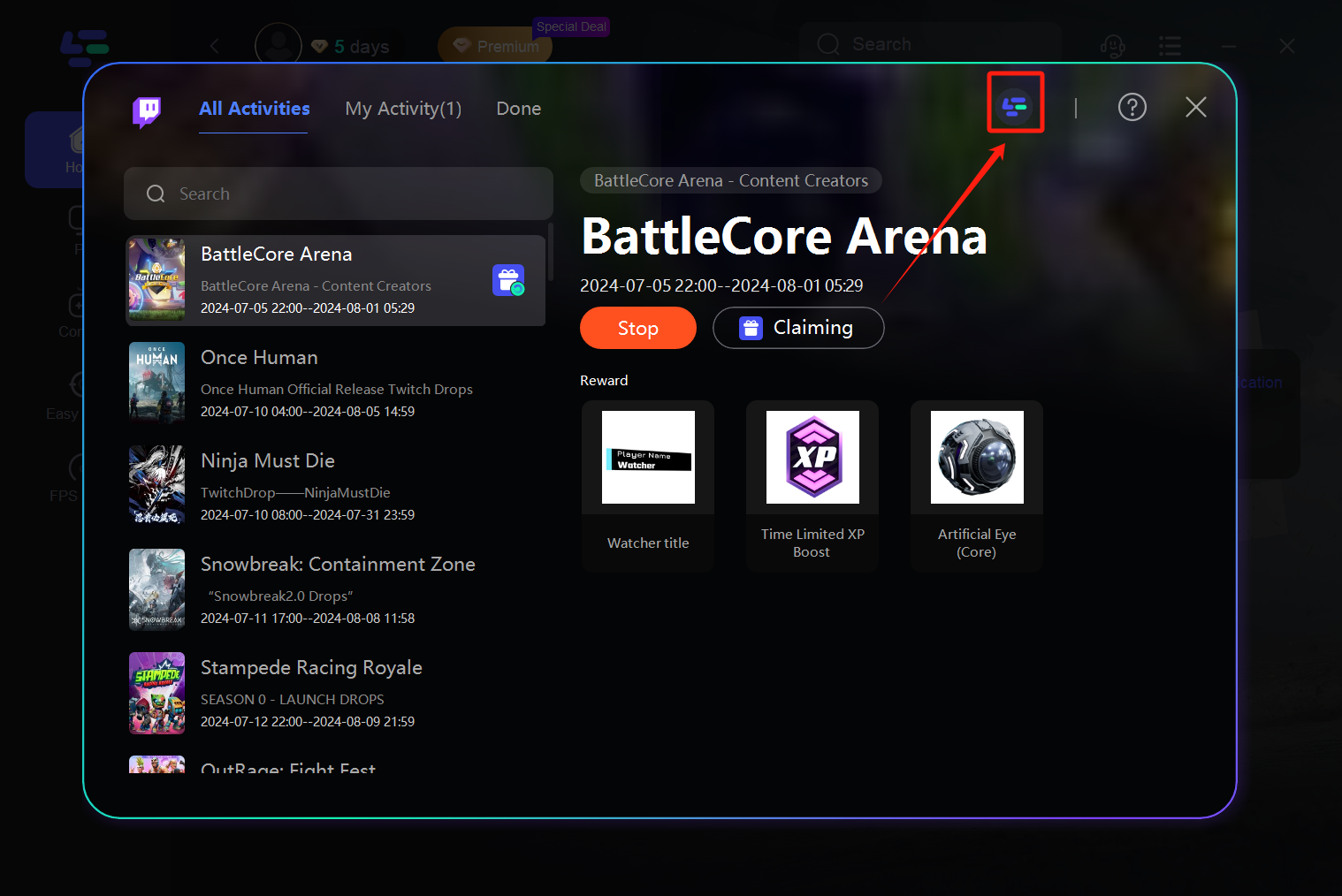Viewport: 1342px width, 896px height.
Task: Open the list menu icon in main window
Action: coord(1170,46)
